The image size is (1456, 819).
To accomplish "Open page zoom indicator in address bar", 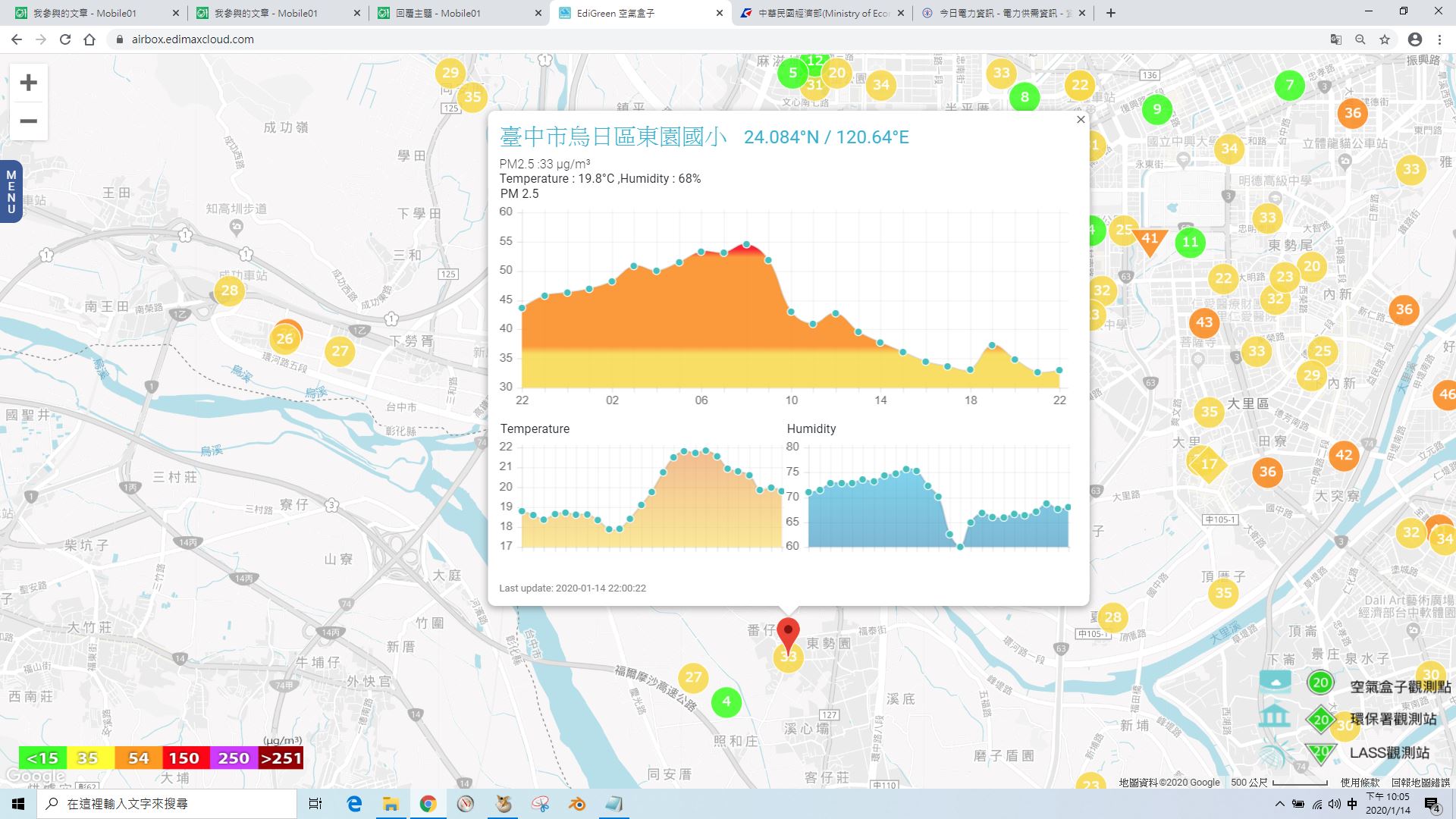I will tap(1360, 39).
